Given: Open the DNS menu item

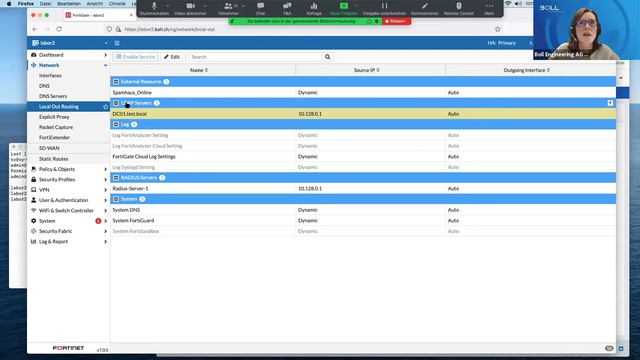Looking at the screenshot, I should tap(44, 86).
